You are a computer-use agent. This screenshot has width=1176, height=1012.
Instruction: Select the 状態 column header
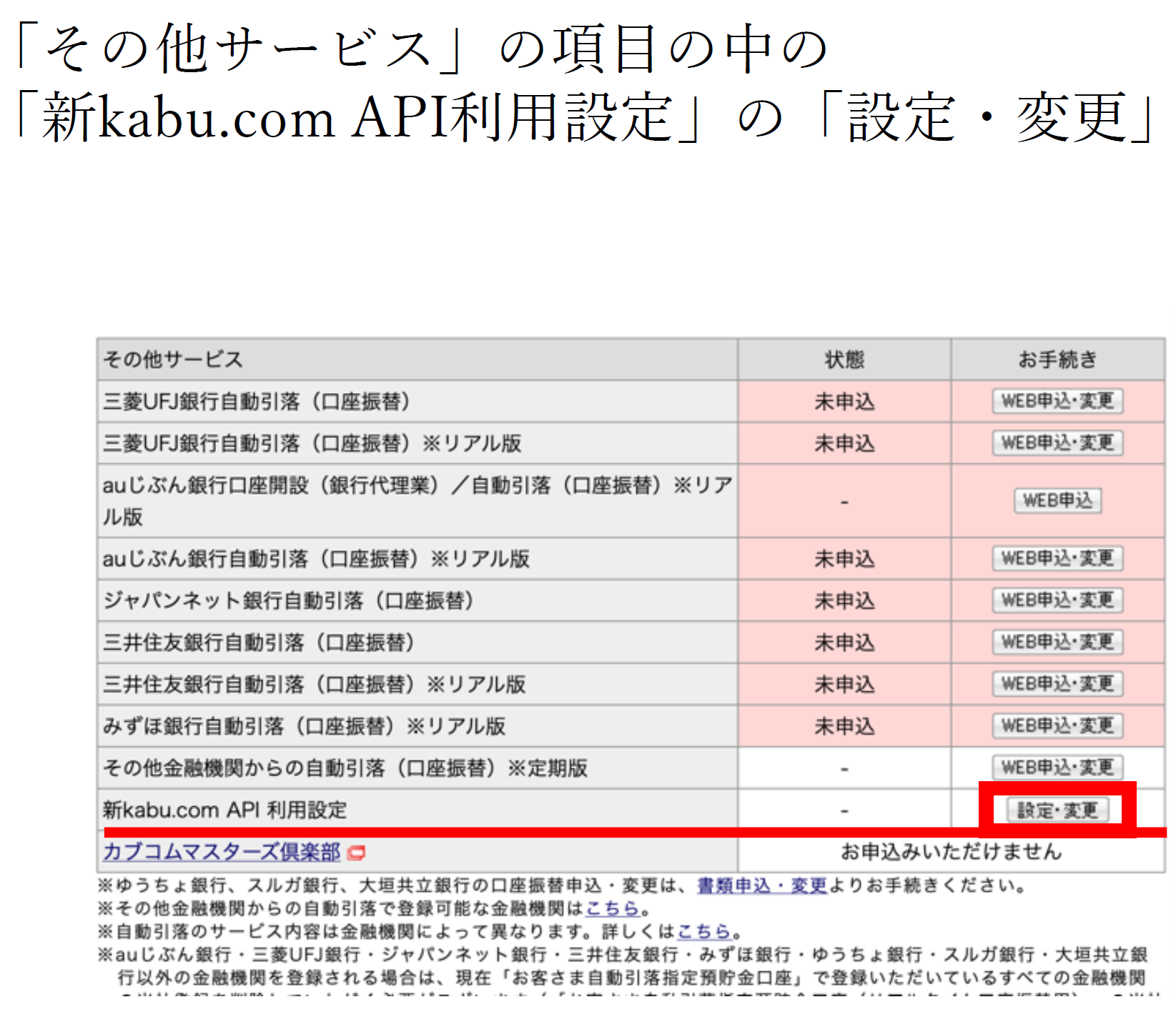(844, 359)
